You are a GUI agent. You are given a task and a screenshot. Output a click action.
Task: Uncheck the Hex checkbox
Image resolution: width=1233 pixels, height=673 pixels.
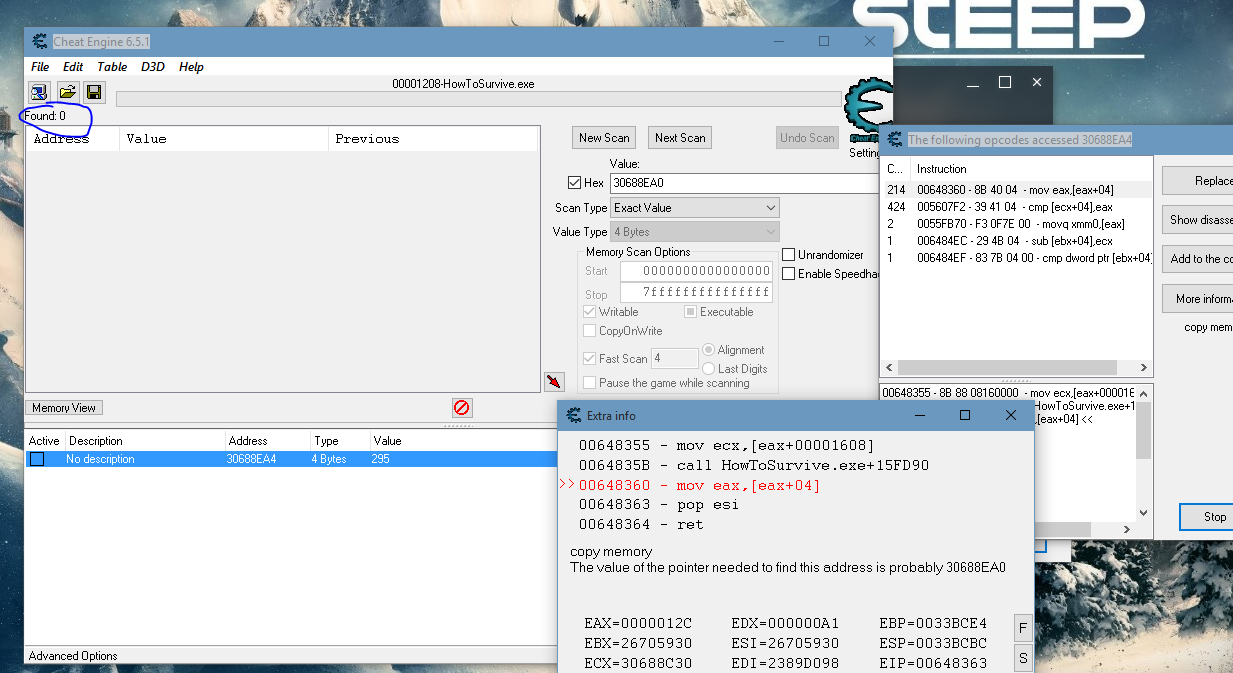[x=574, y=183]
